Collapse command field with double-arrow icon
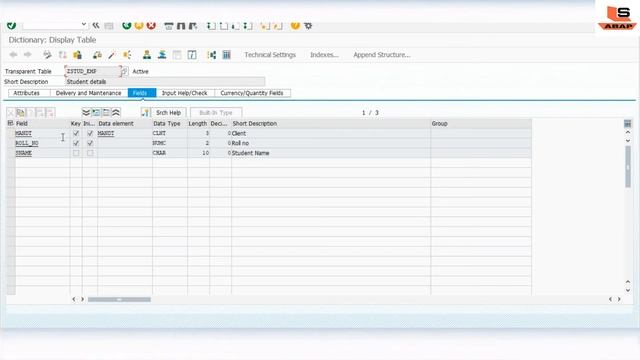 tap(96, 25)
